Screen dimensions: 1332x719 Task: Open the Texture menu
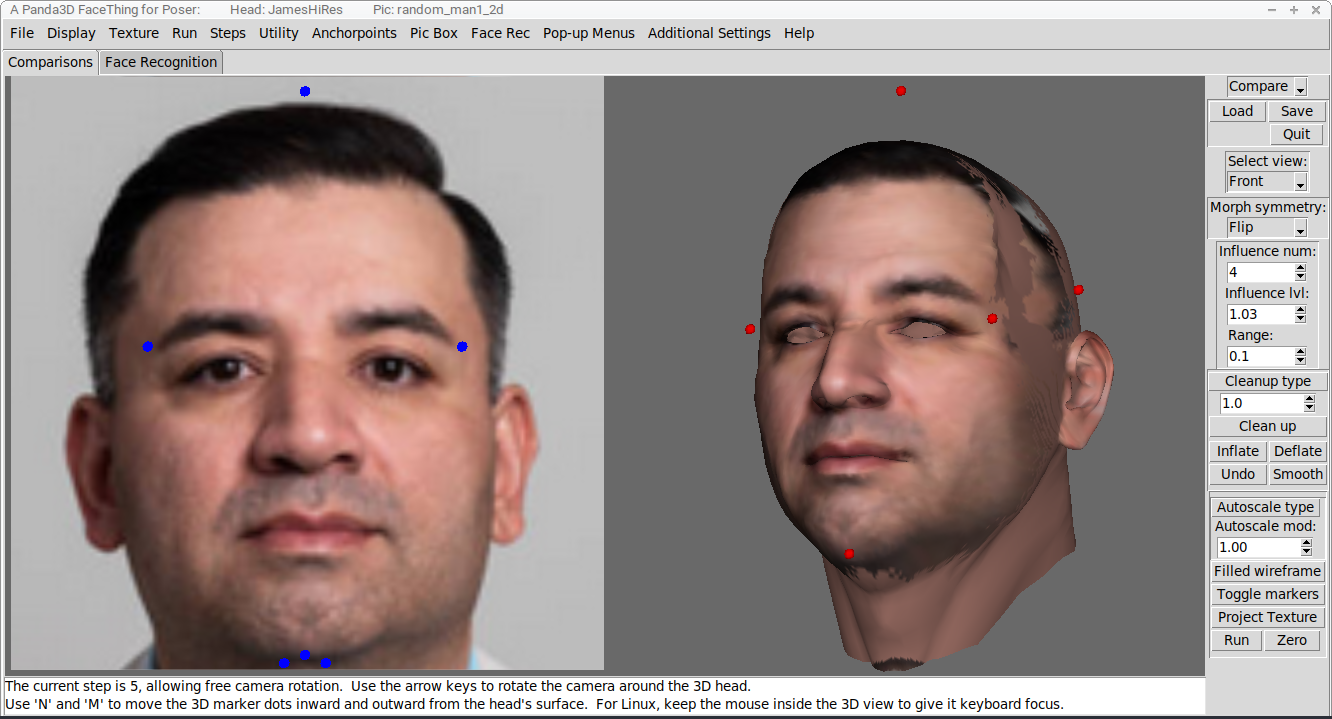coord(134,33)
